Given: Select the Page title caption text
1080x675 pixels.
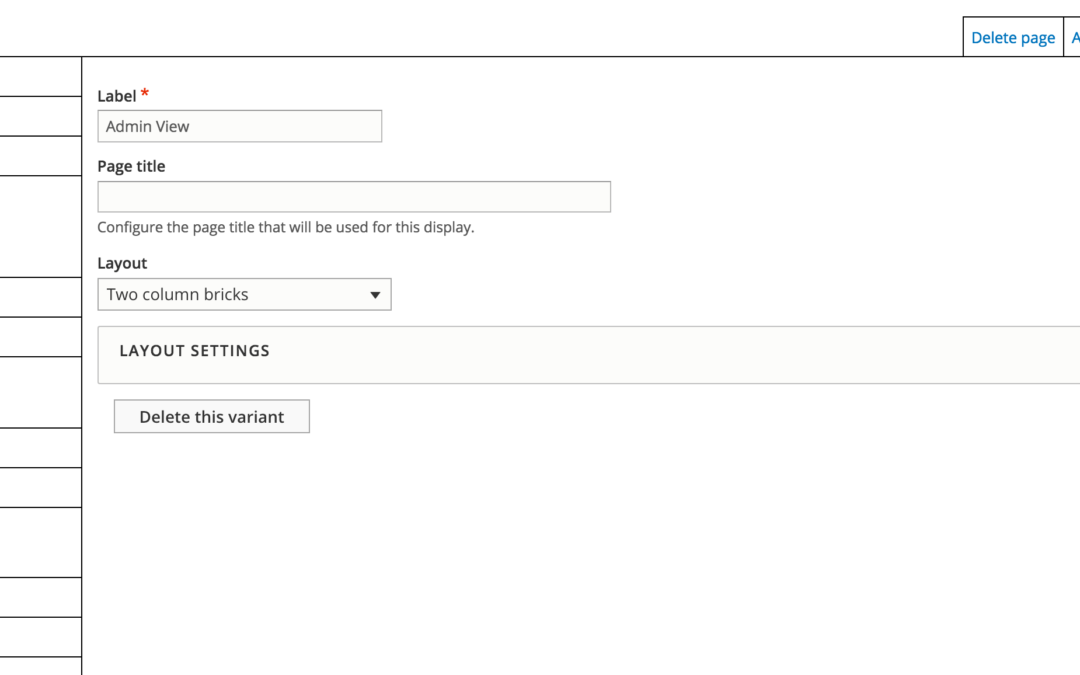Looking at the screenshot, I should click(x=131, y=166).
